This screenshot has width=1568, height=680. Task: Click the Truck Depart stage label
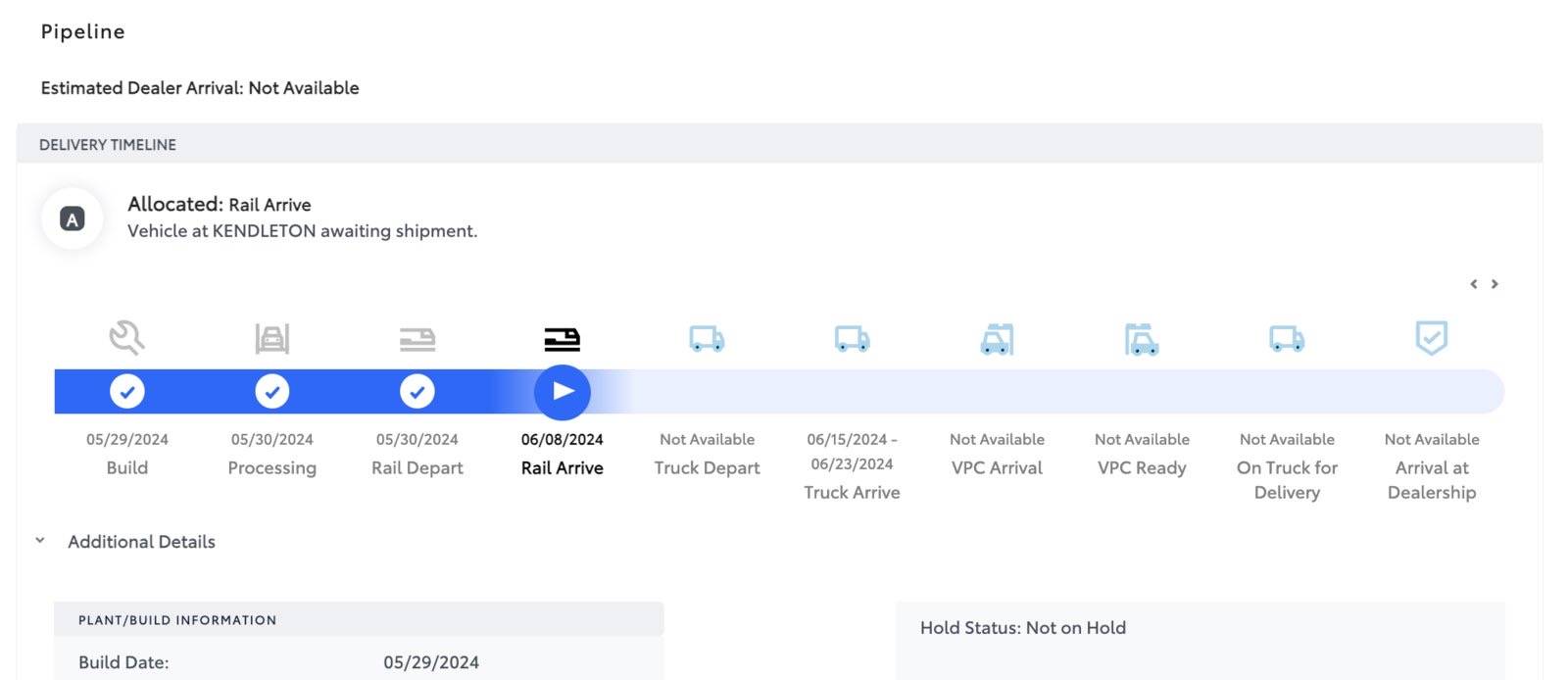pos(708,468)
